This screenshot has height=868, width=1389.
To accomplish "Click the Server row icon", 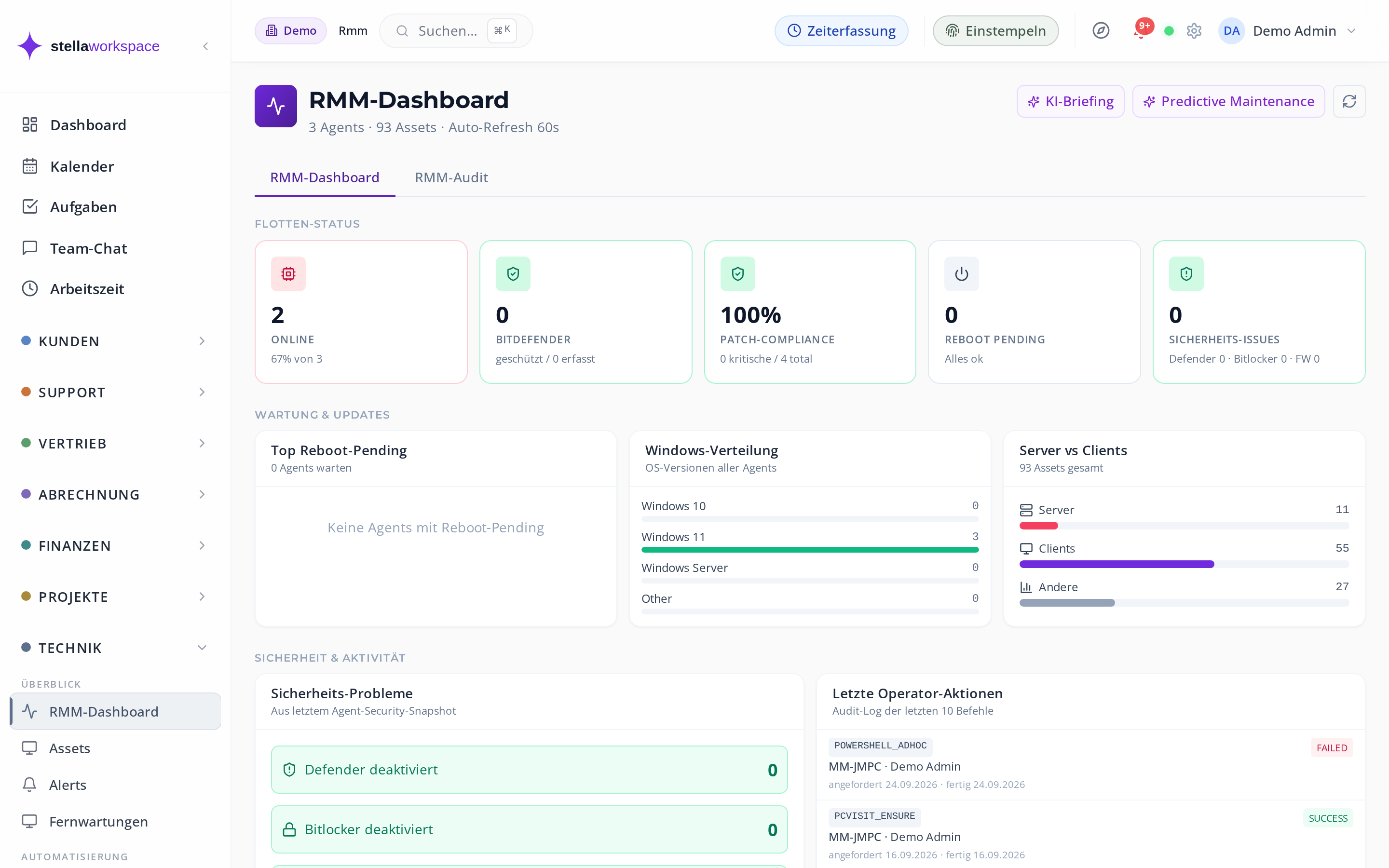I will pyautogui.click(x=1026, y=510).
